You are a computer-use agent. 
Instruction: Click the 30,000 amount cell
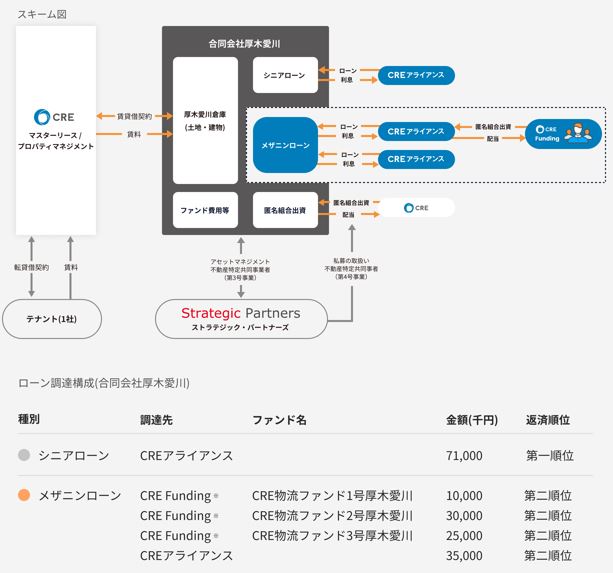tap(464, 516)
